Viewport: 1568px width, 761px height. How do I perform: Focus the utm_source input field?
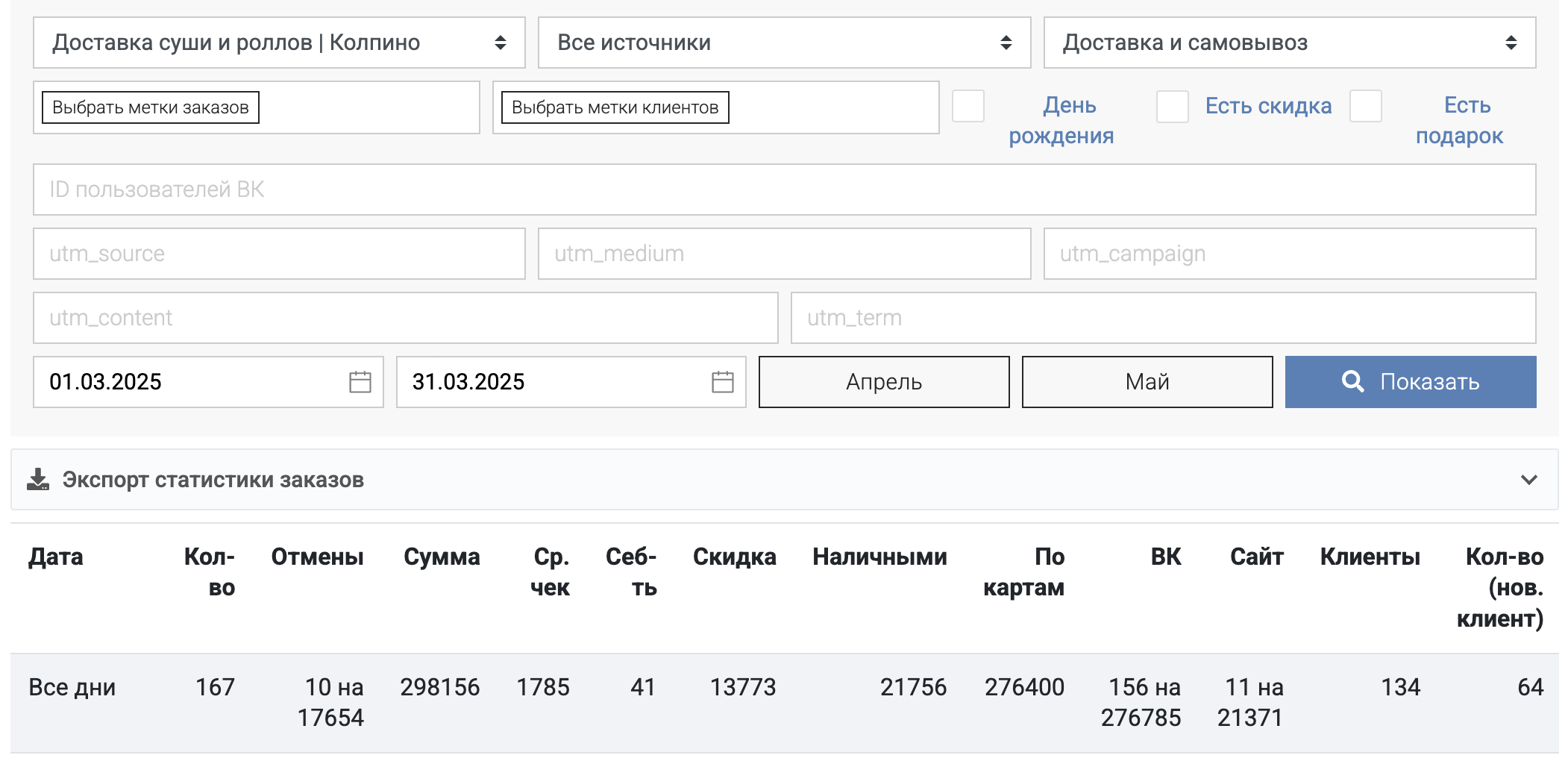tap(279, 254)
